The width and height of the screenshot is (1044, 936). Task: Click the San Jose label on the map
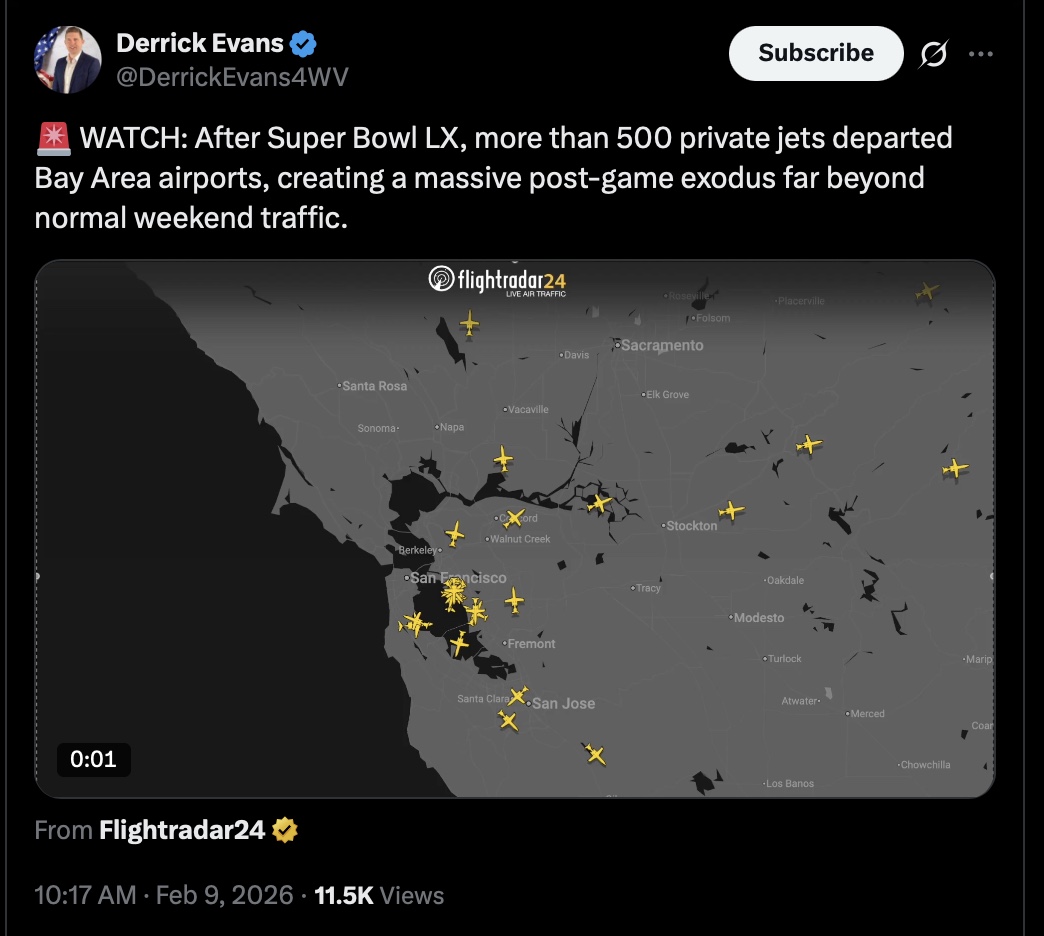click(563, 703)
